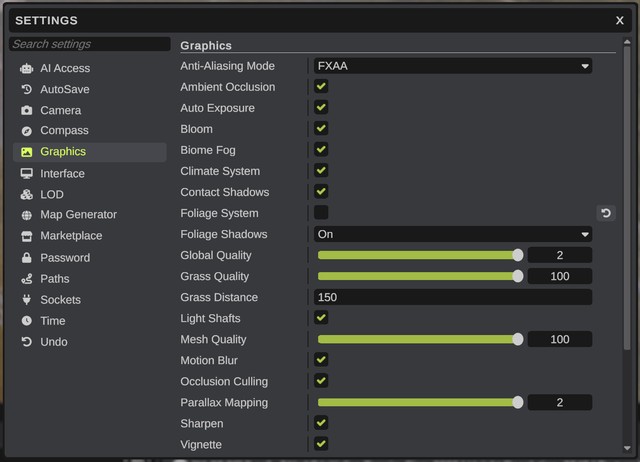The image size is (640, 462).
Task: Toggle Biome Fog checkbox
Action: pos(321,149)
